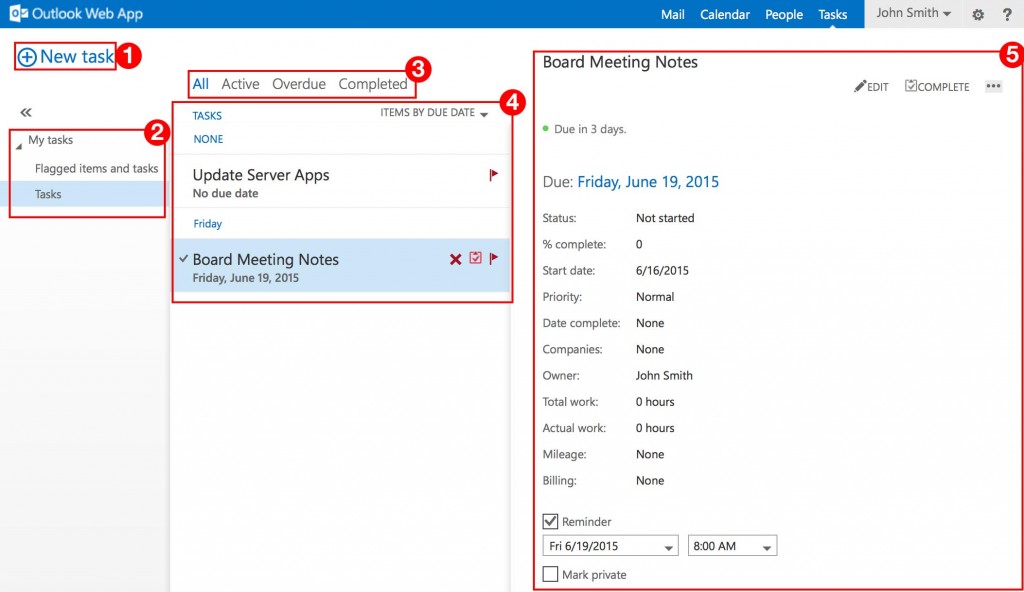The image size is (1024, 592).
Task: Click the flag on Update Server Apps
Action: pos(493,175)
